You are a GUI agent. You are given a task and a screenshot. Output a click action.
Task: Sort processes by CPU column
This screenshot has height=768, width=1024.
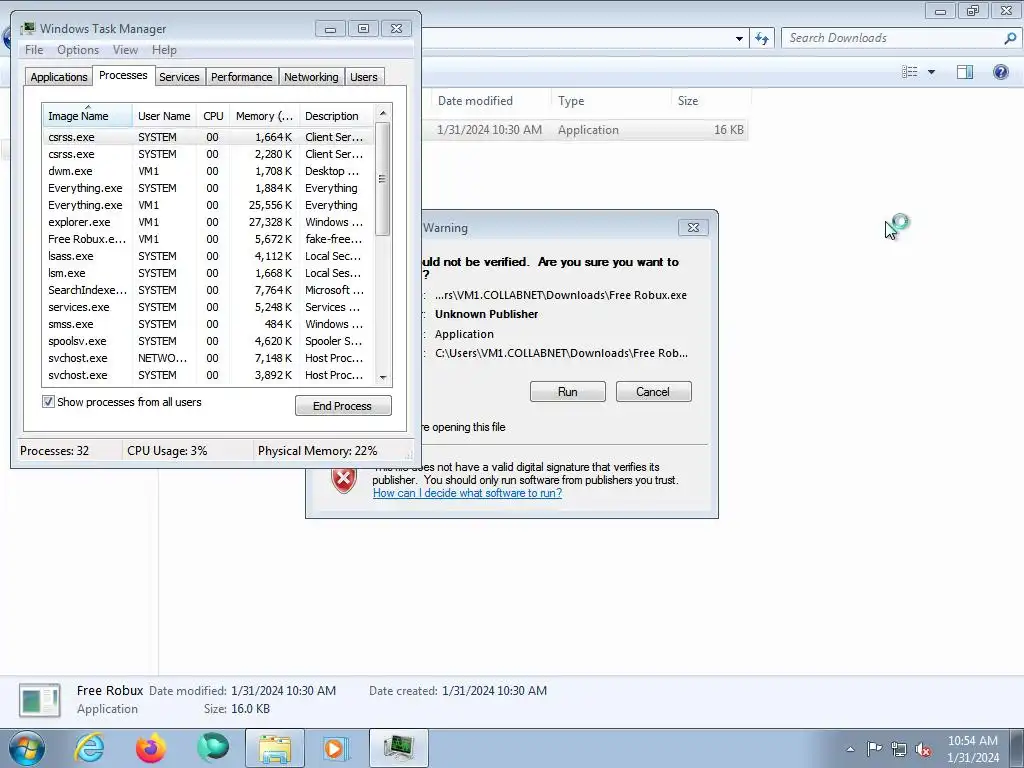[x=213, y=116]
